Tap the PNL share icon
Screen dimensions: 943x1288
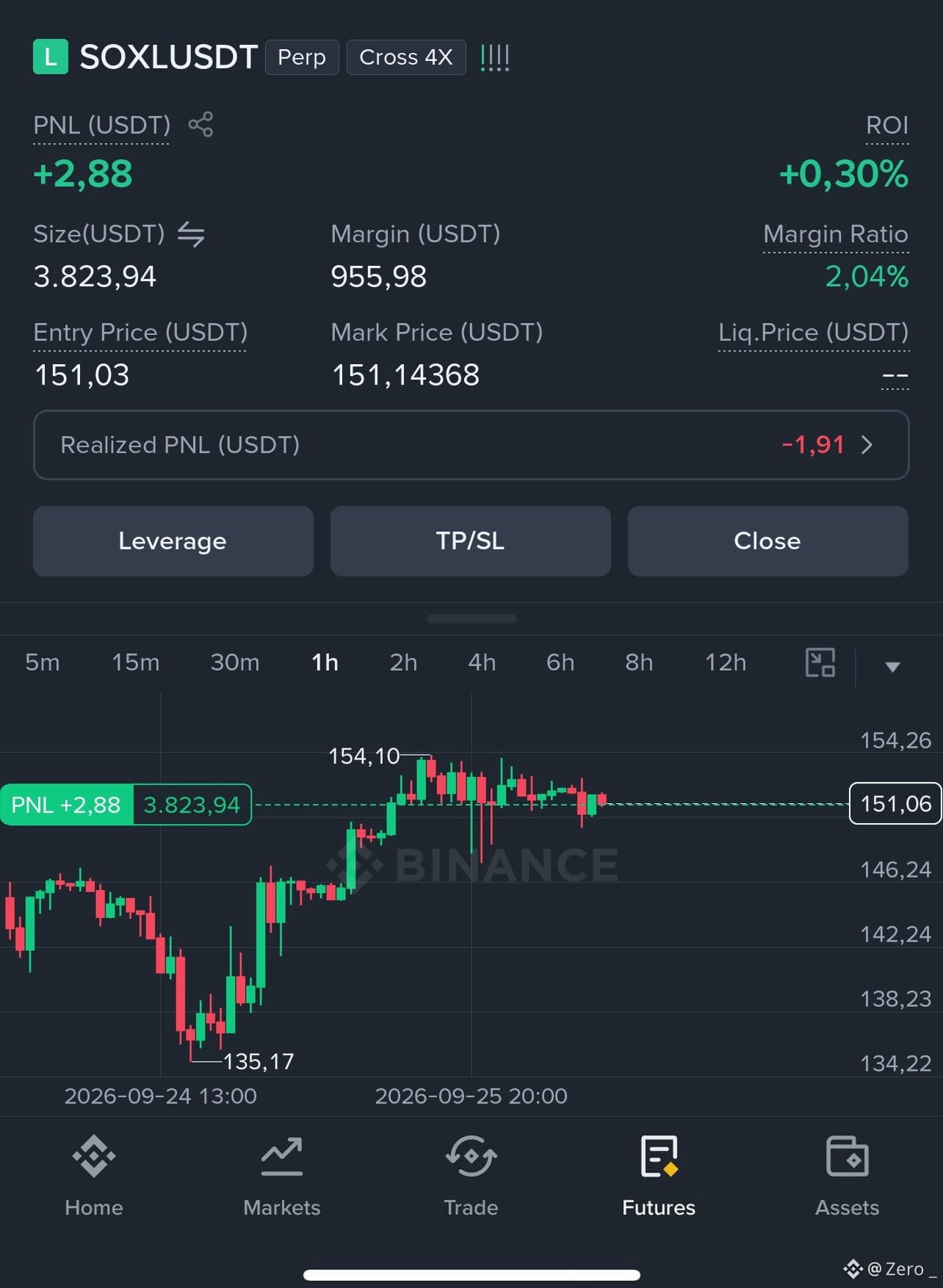click(200, 124)
